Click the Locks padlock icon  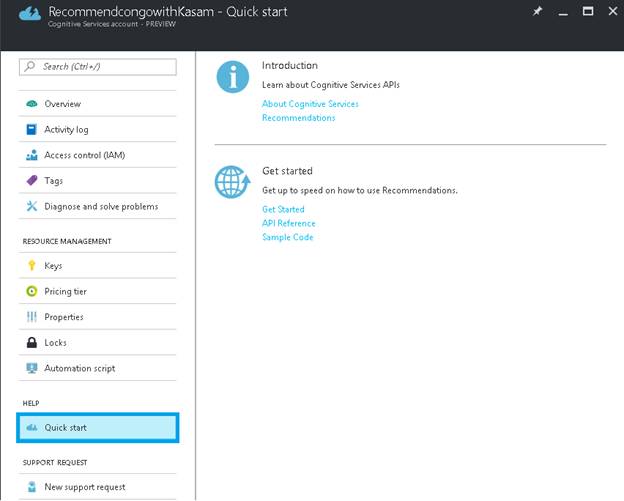tap(32, 342)
